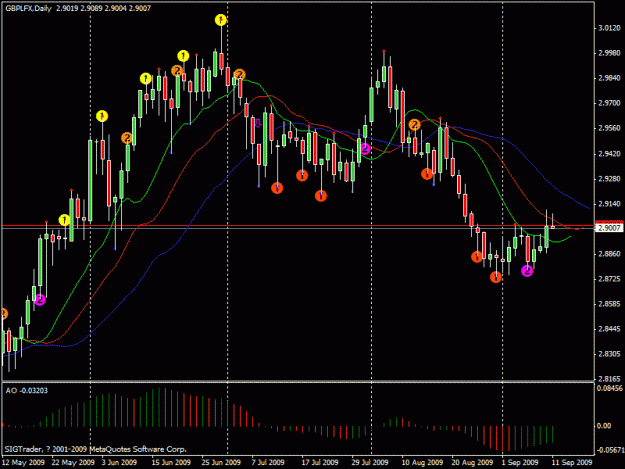Click the 29 Jul 2009 date label
The image size is (625, 469).
point(369,462)
